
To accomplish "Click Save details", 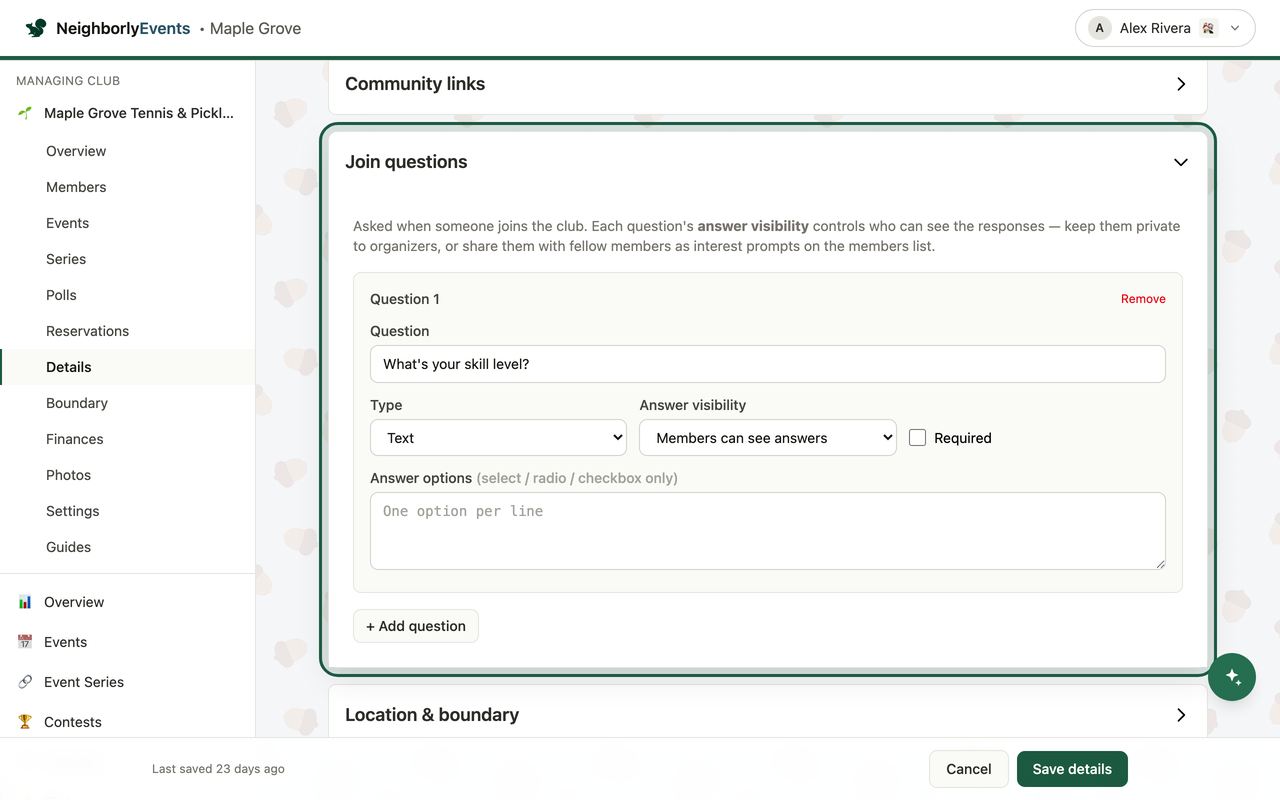I will tap(1072, 769).
